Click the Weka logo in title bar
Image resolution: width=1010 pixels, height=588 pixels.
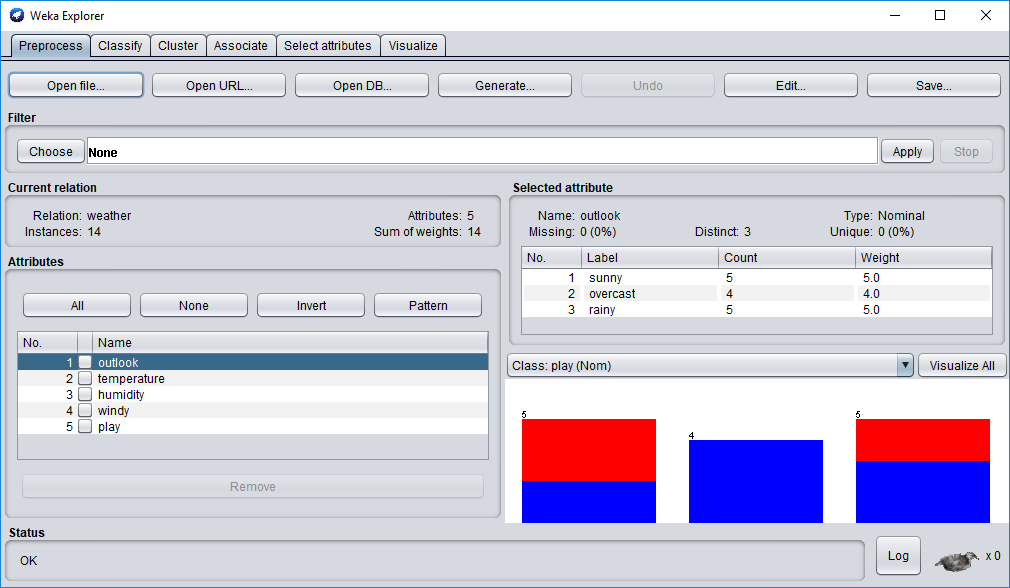[x=16, y=15]
